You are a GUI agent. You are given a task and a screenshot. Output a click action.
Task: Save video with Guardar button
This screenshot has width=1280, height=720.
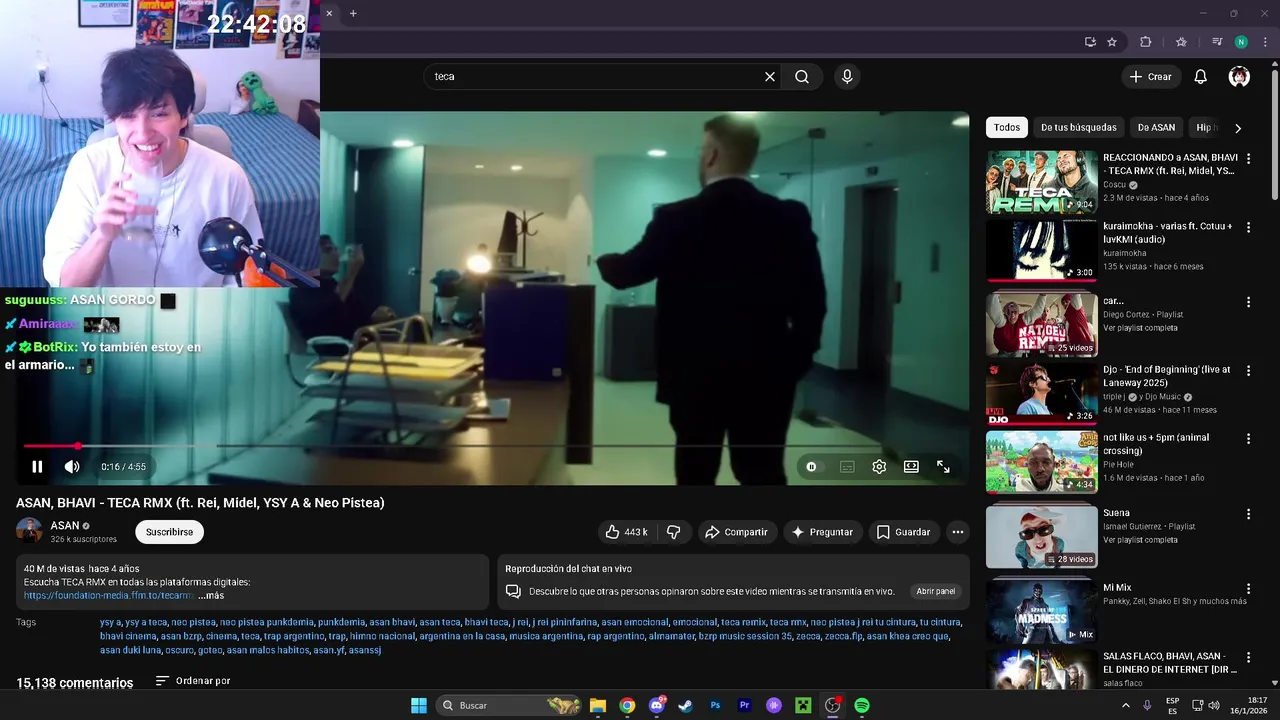[x=904, y=532]
